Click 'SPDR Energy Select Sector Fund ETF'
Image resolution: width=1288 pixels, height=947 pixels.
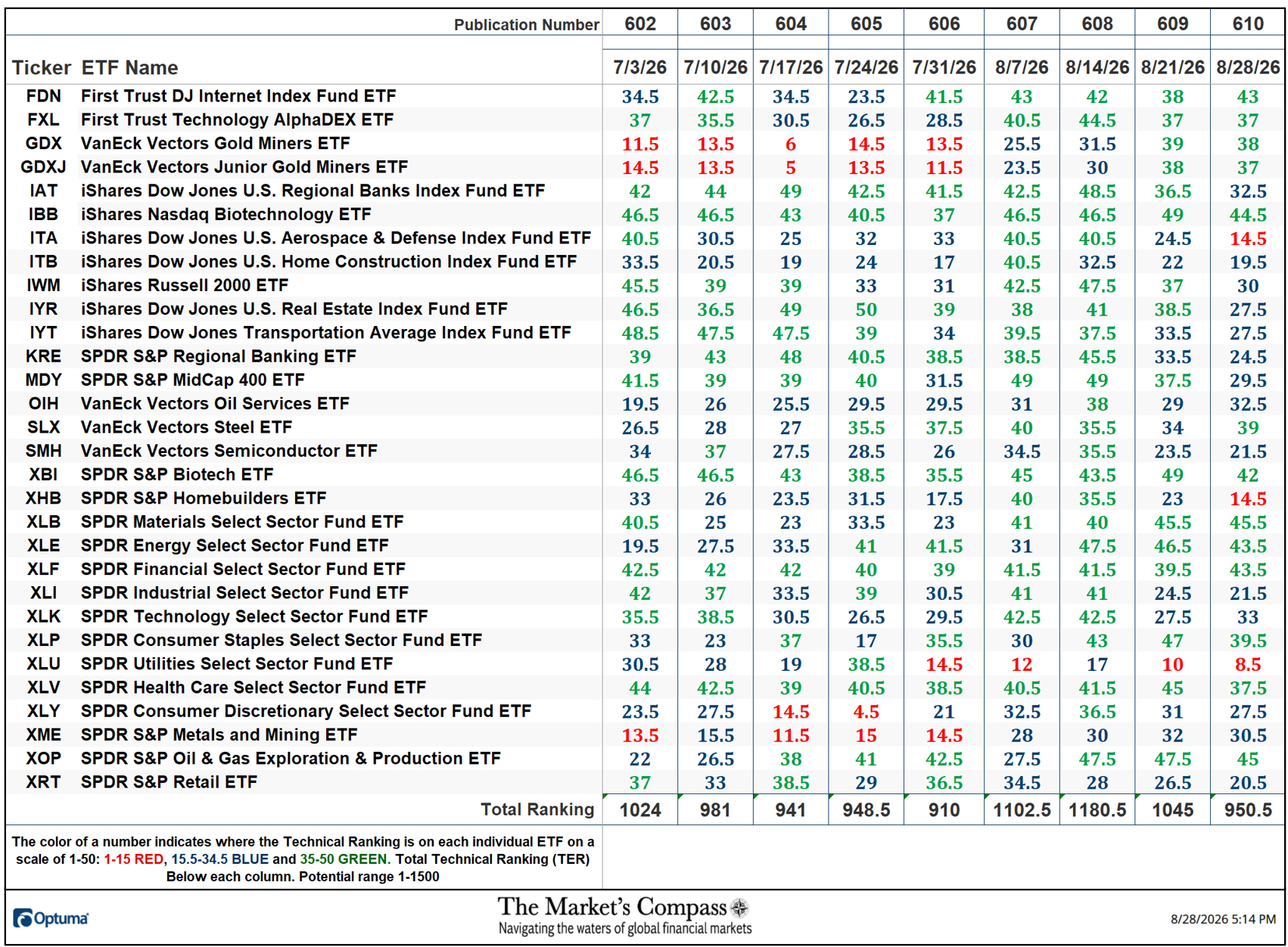coord(235,546)
